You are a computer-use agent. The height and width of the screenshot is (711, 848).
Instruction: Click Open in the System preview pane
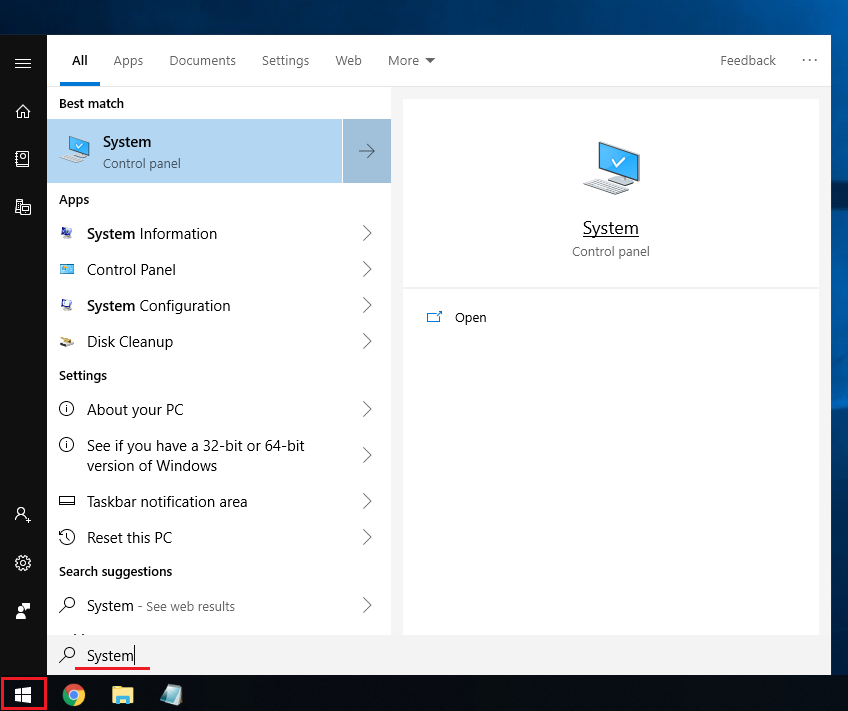[470, 318]
